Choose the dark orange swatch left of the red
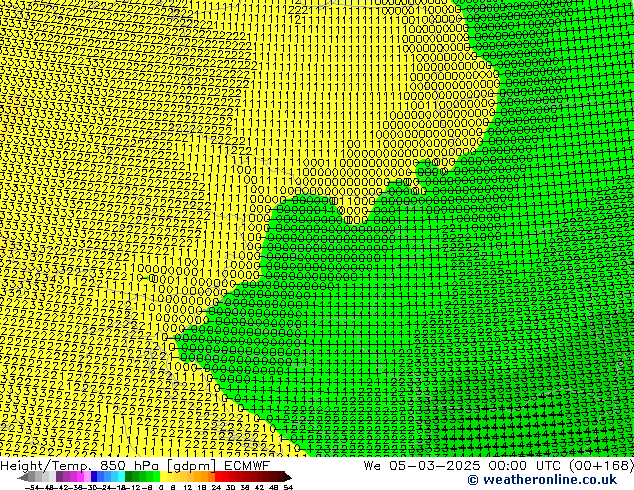The width and height of the screenshot is (634, 490). (x=211, y=476)
